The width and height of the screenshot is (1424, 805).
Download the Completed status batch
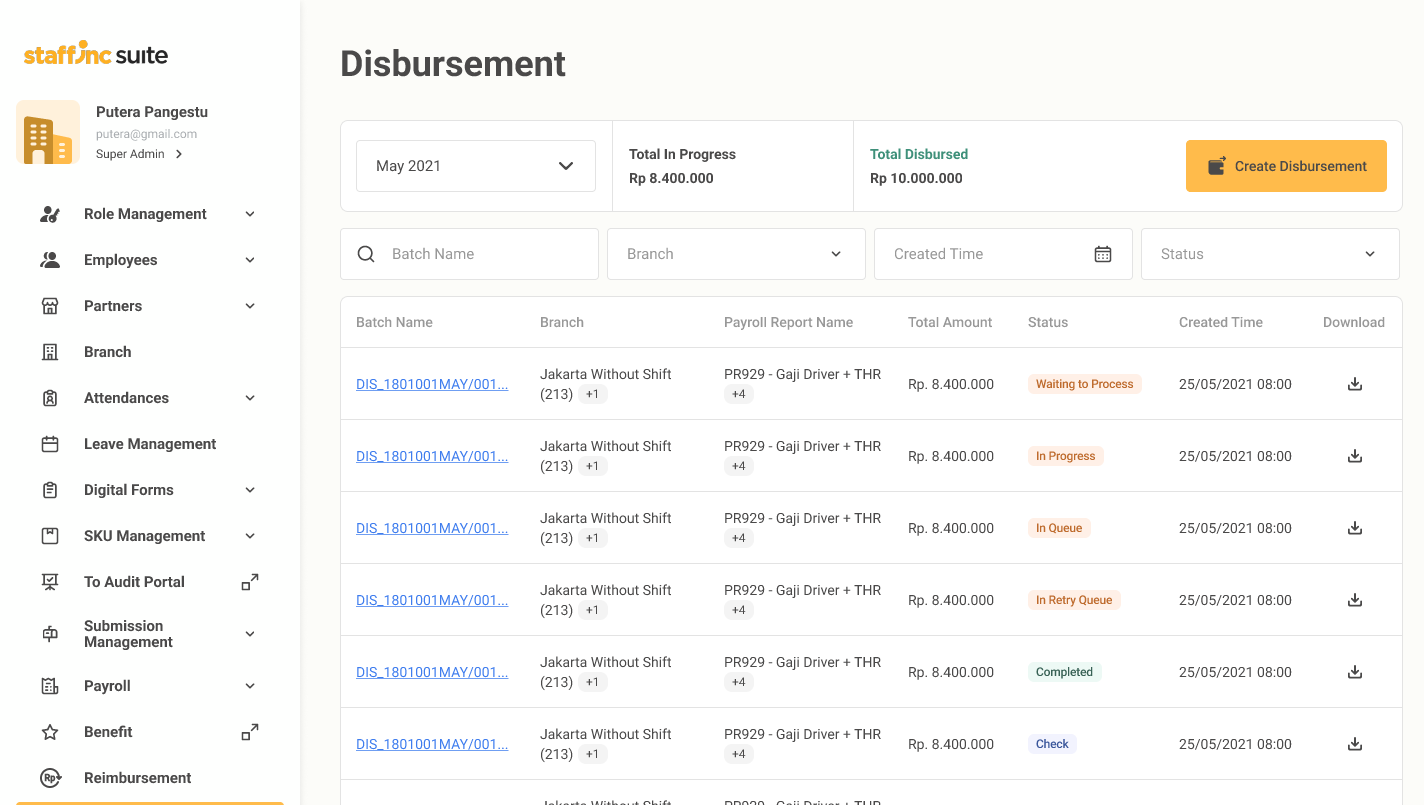click(x=1355, y=672)
